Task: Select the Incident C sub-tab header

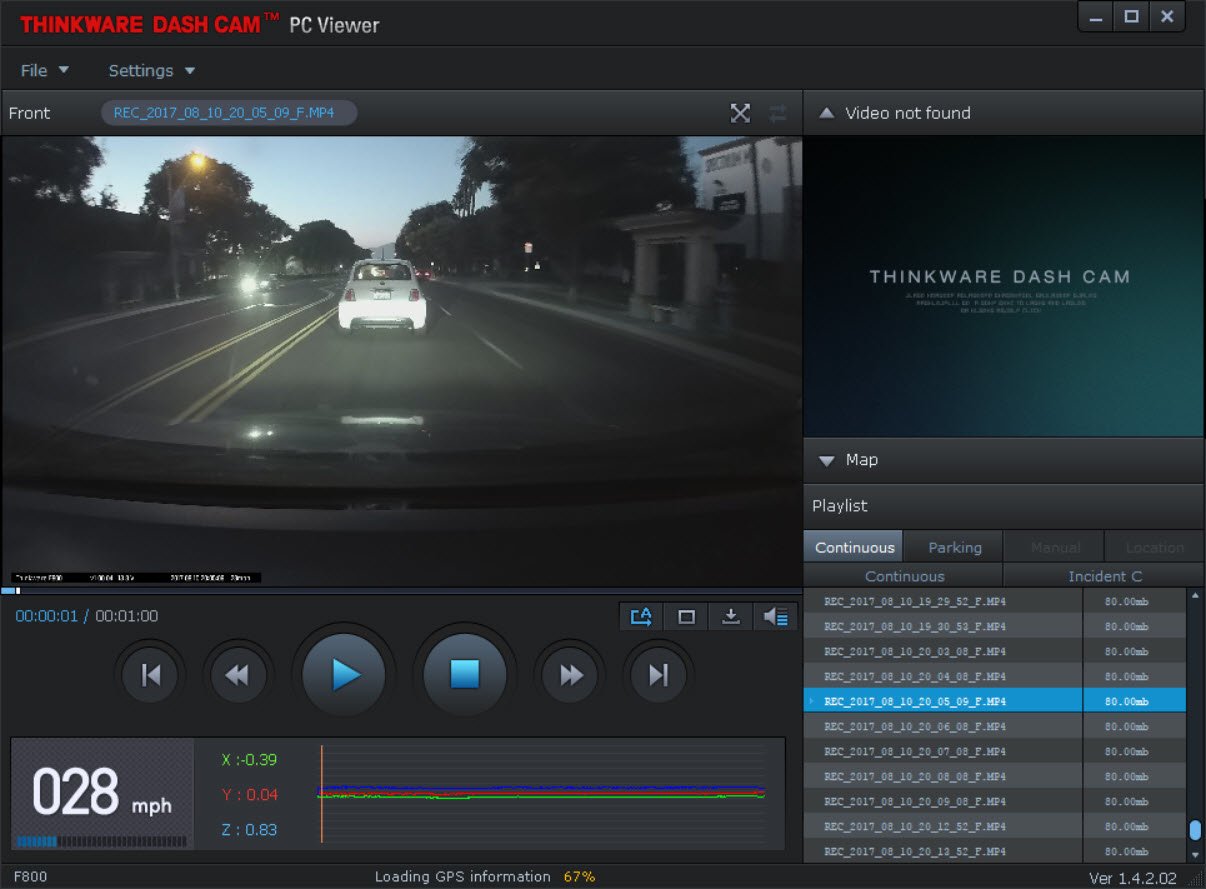Action: click(1104, 576)
